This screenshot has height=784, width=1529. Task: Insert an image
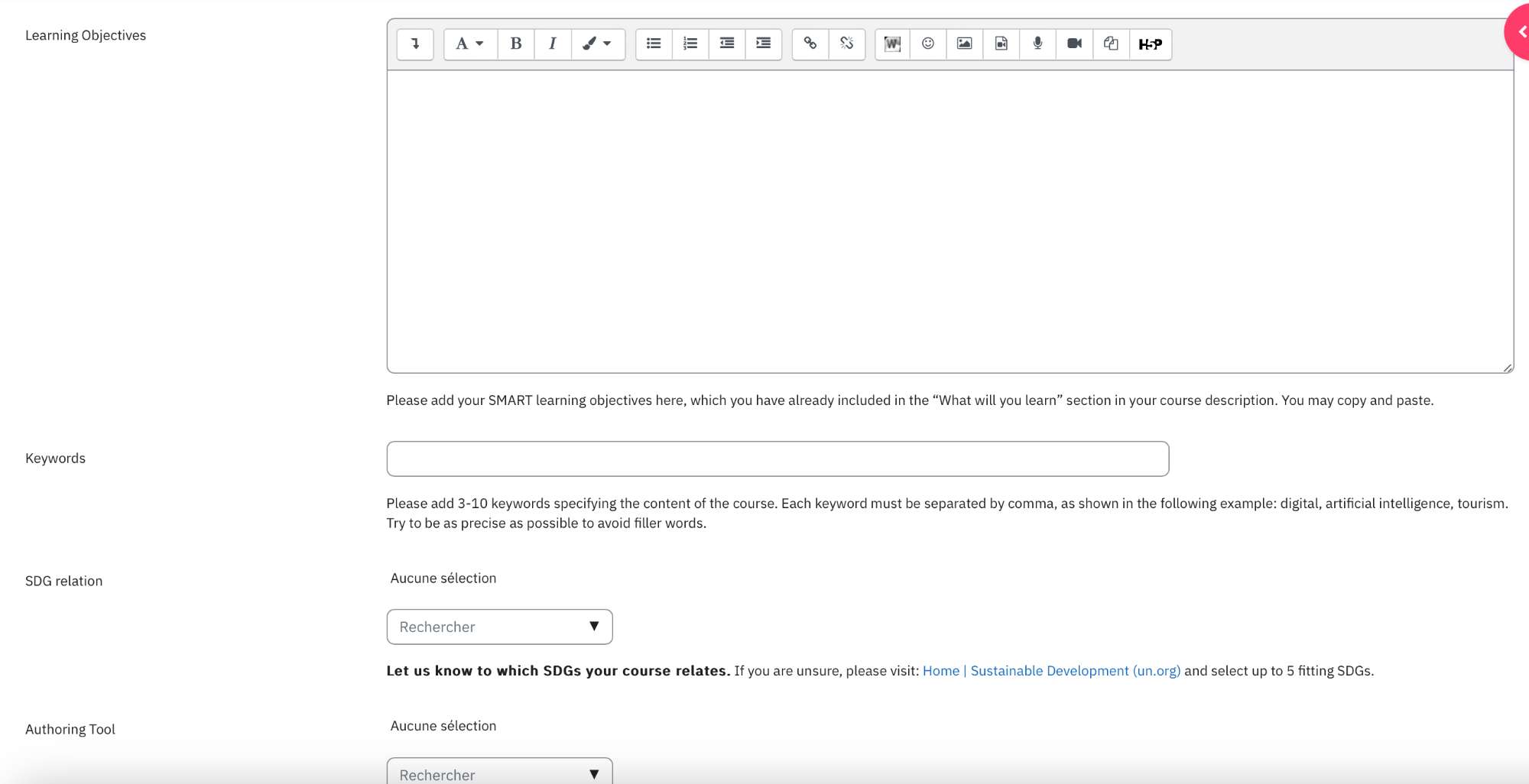[x=965, y=44]
